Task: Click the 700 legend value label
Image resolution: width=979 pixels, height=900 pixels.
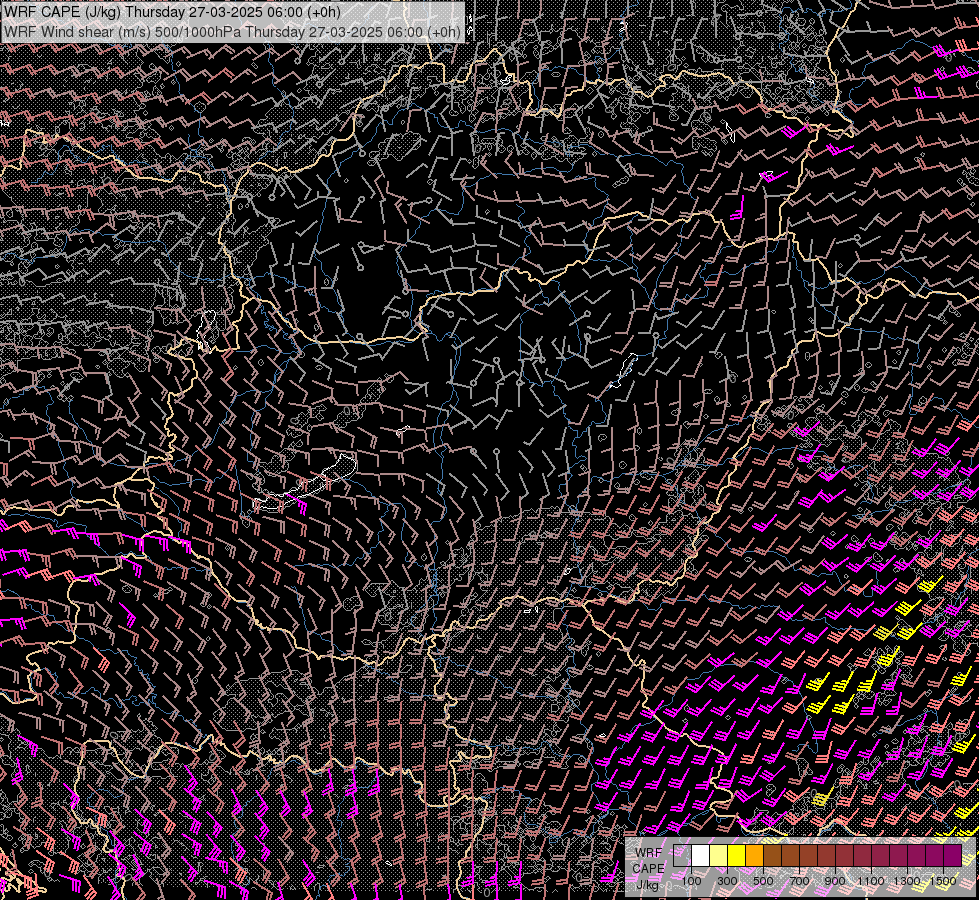Action: (799, 881)
